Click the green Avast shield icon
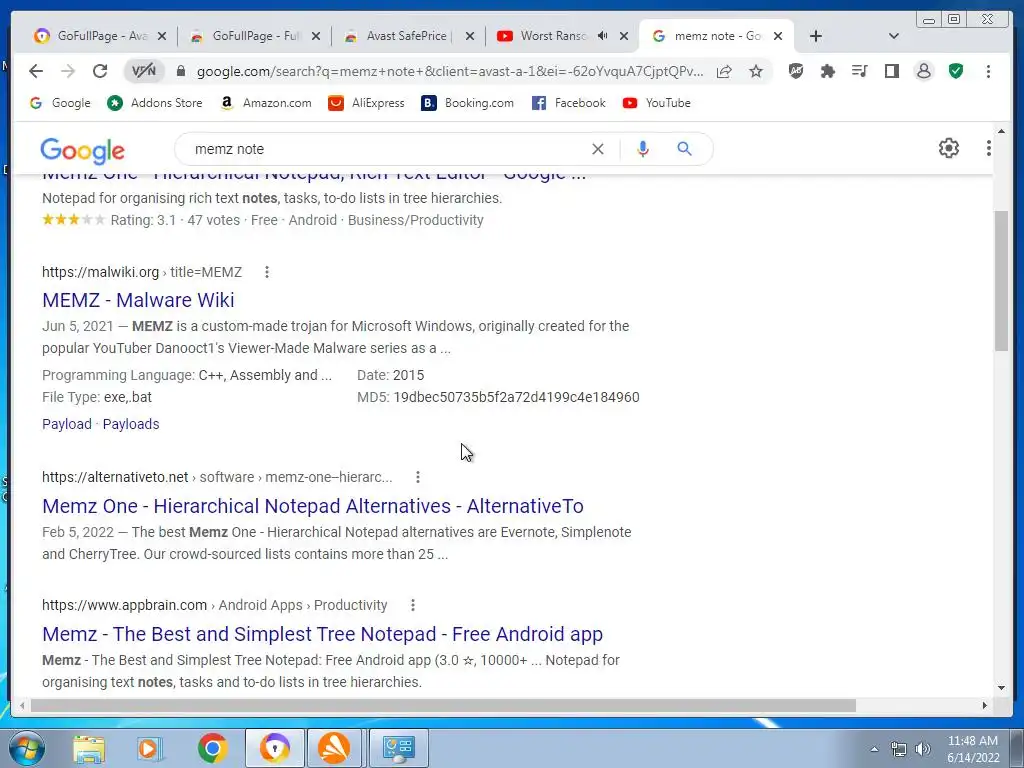This screenshot has height=768, width=1024. point(956,71)
